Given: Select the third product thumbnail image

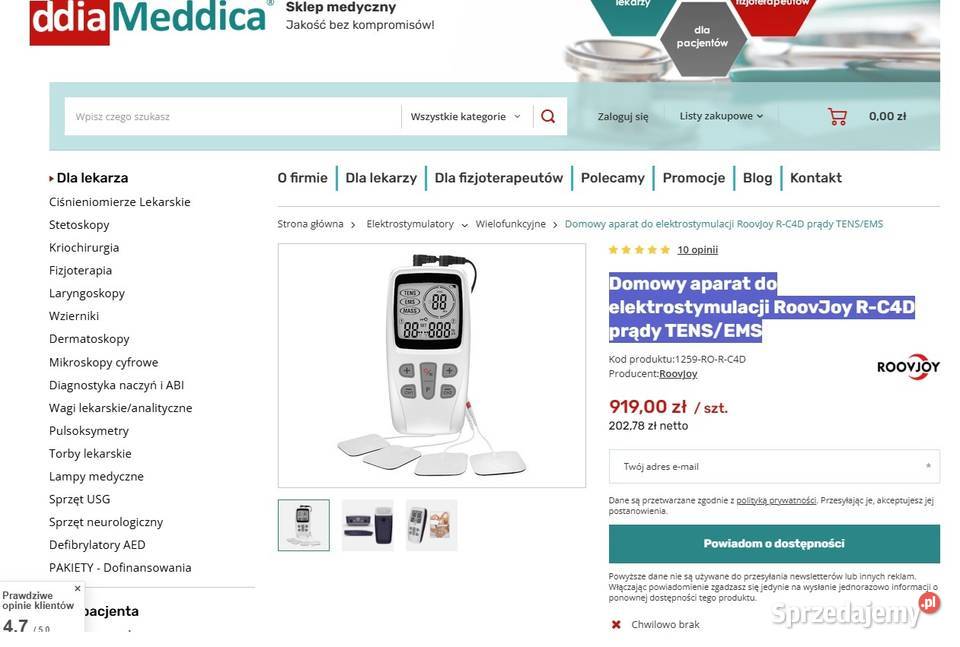Looking at the screenshot, I should pos(431,525).
